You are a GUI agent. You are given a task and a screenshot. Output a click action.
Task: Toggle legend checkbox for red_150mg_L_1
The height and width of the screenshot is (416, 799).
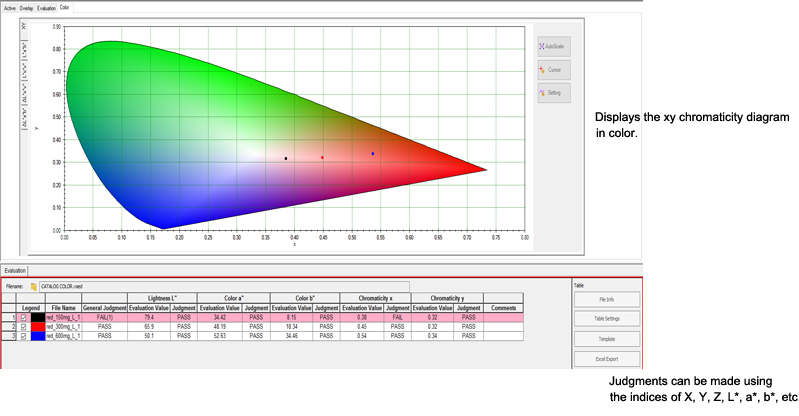coord(24,317)
